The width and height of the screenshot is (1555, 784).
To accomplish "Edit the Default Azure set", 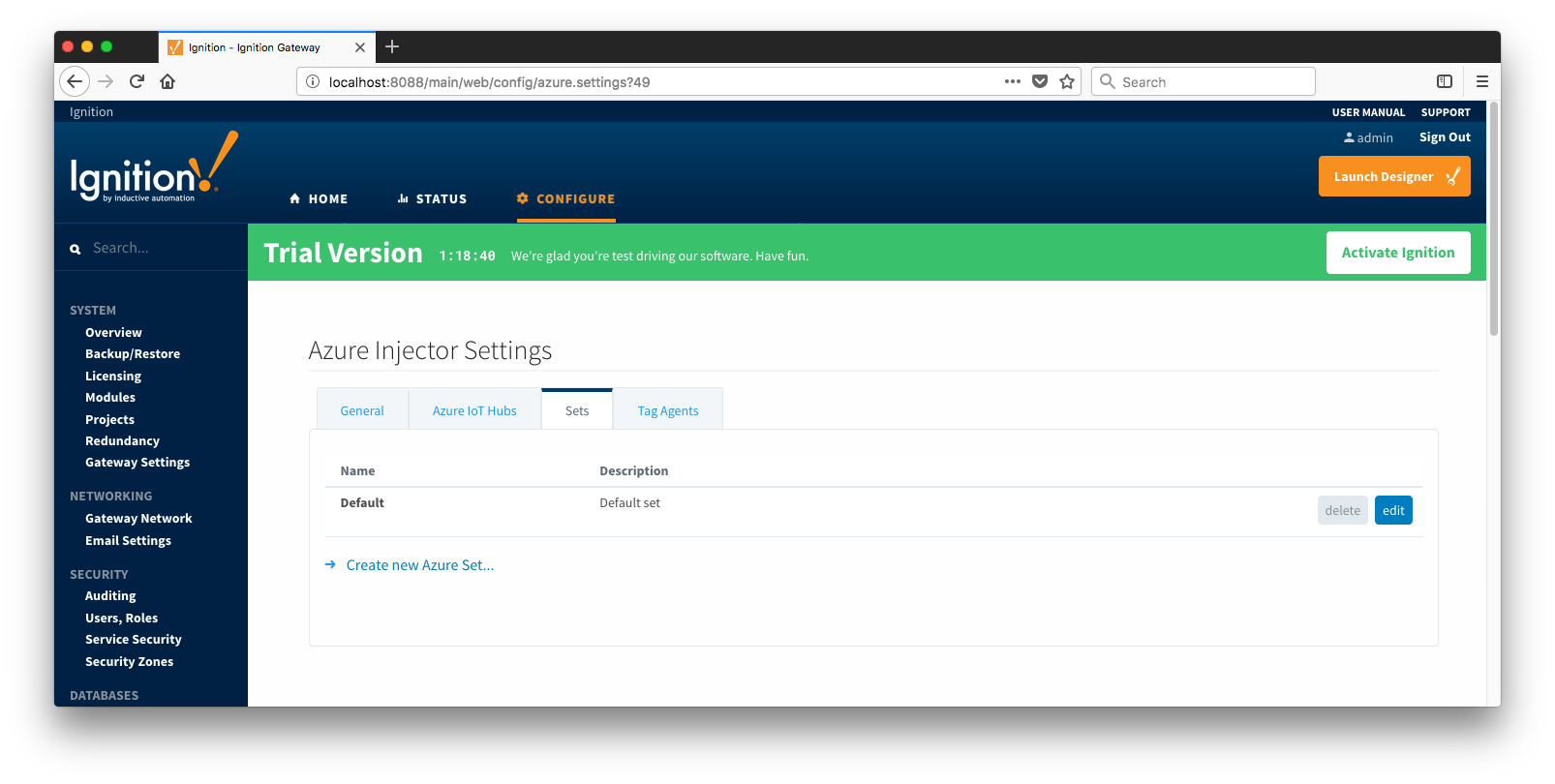I will point(1392,510).
